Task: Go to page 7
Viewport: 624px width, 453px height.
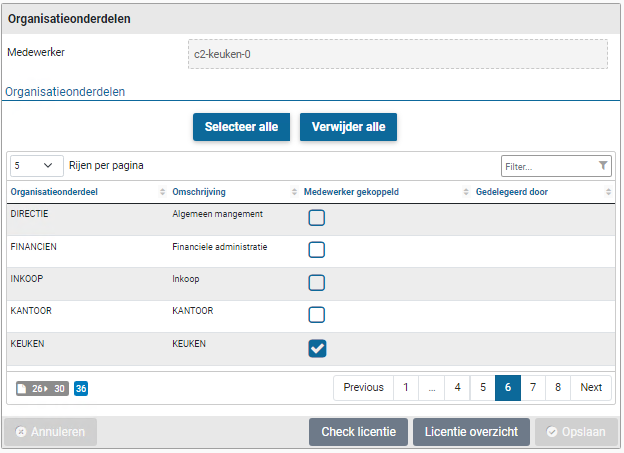Action: pyautogui.click(x=533, y=387)
